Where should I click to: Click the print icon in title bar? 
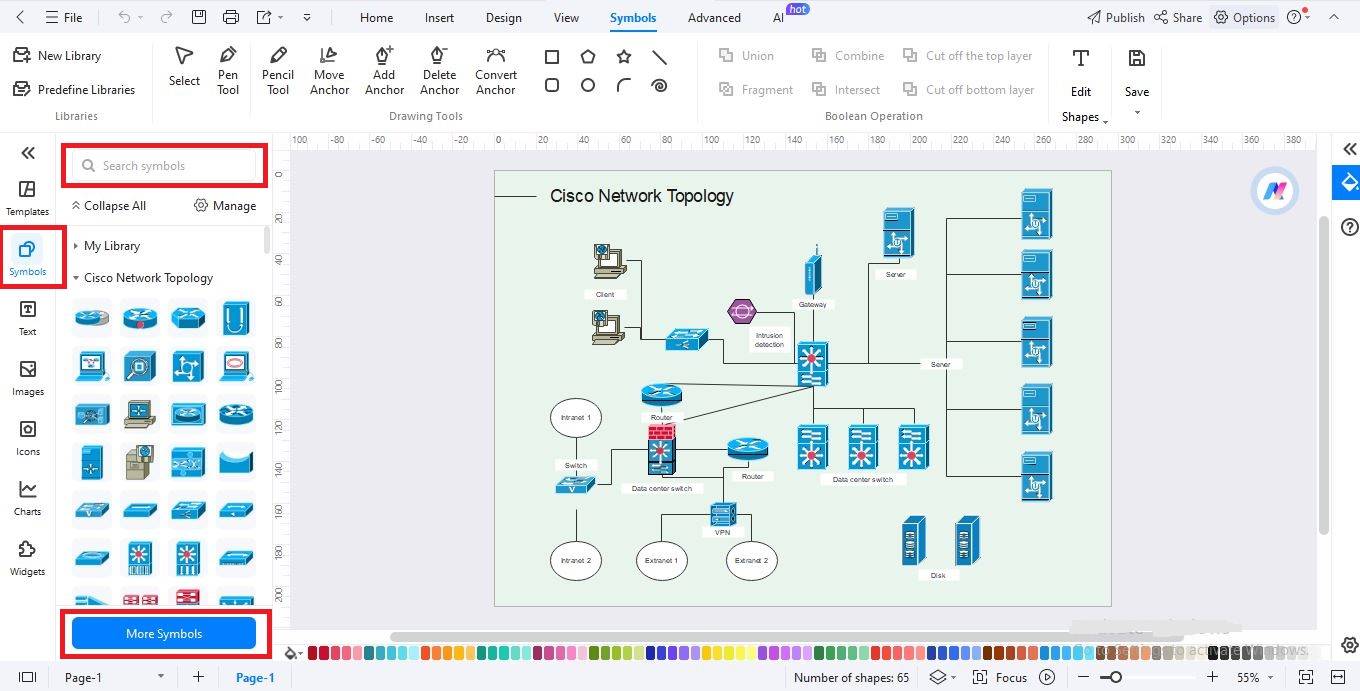pyautogui.click(x=231, y=17)
